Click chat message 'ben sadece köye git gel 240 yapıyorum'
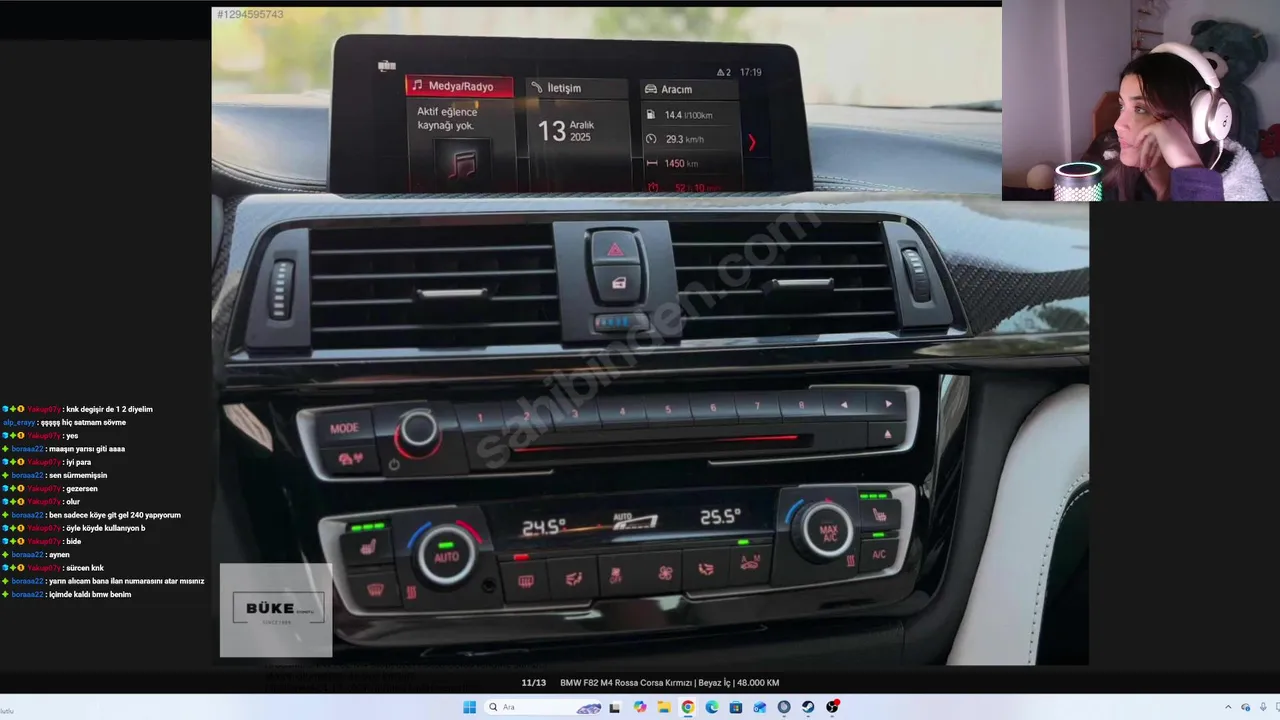Image resolution: width=1280 pixels, height=720 pixels. click(x=114, y=515)
